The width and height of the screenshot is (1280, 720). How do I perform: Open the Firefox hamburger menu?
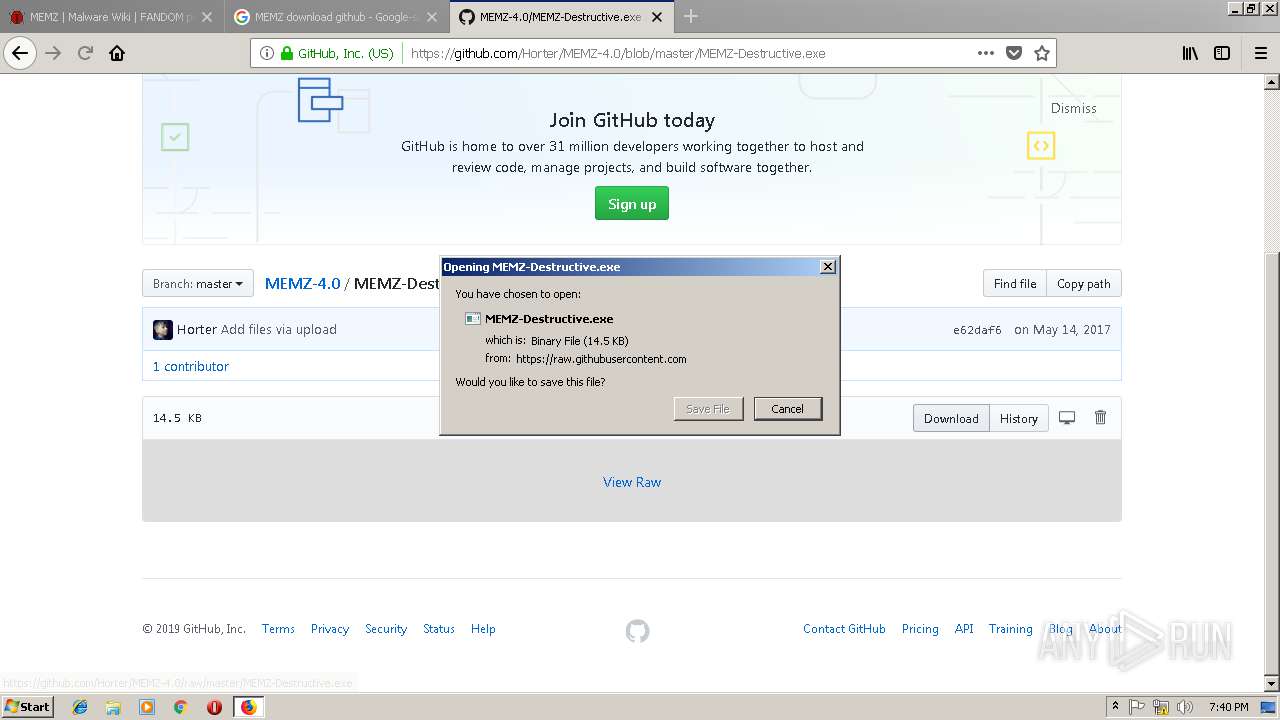pos(1260,53)
